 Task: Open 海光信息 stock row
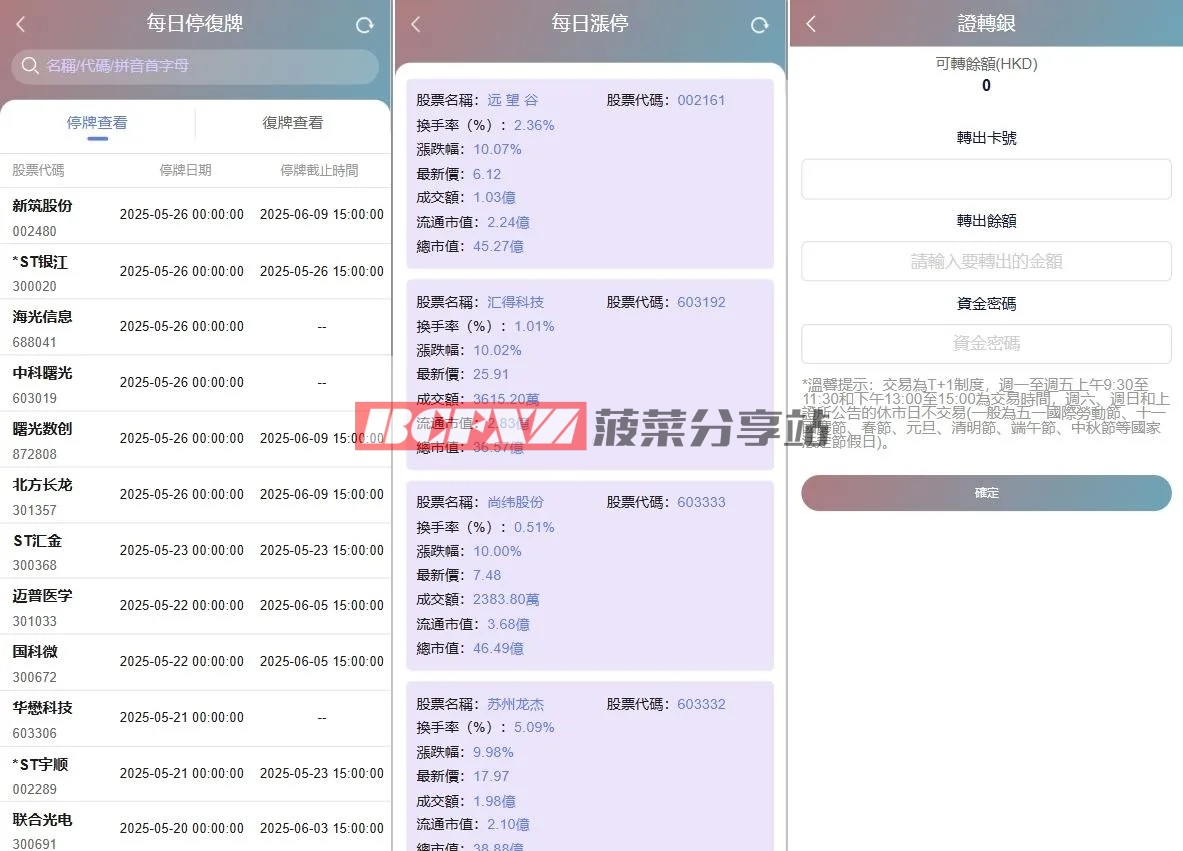(195, 327)
